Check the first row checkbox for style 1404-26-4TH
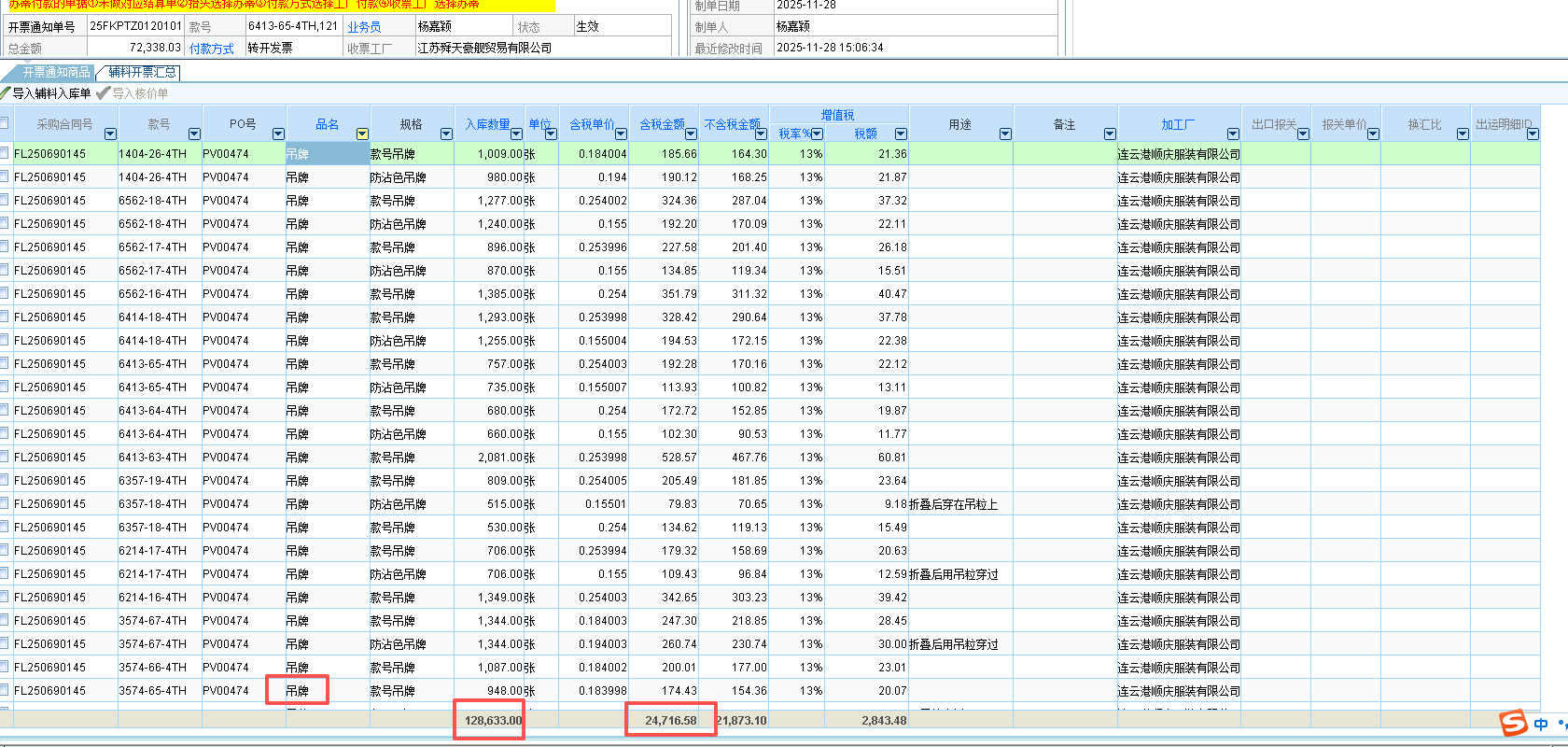 pyautogui.click(x=5, y=153)
